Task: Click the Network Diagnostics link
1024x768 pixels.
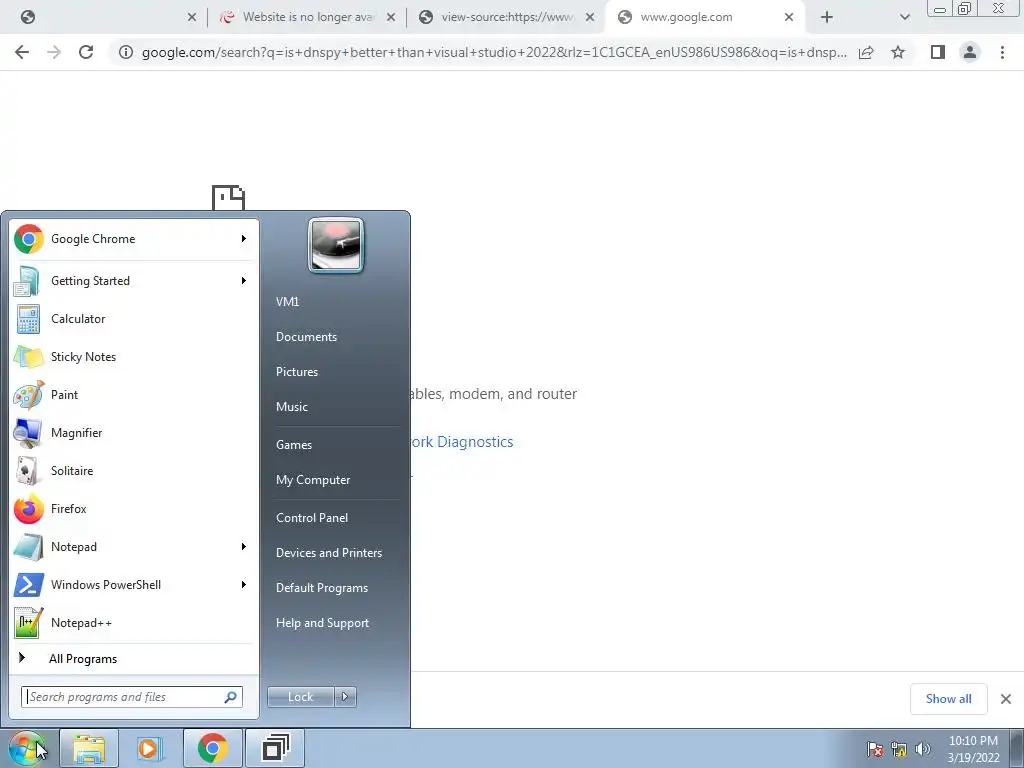Action: click(x=462, y=442)
